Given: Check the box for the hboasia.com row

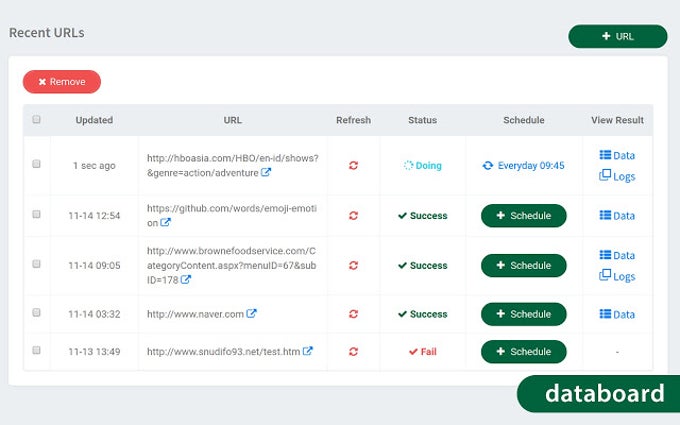Looking at the screenshot, I should (37, 164).
